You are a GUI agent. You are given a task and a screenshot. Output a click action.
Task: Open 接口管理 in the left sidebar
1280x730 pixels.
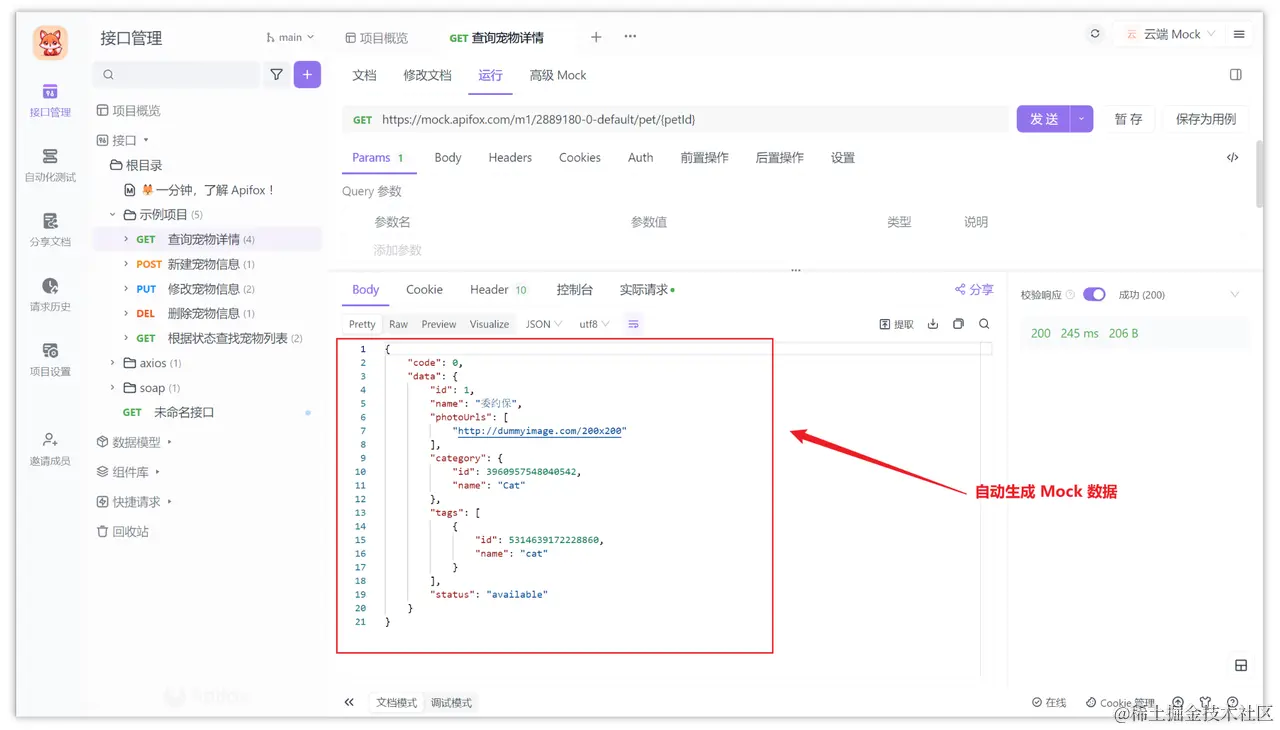[x=50, y=100]
